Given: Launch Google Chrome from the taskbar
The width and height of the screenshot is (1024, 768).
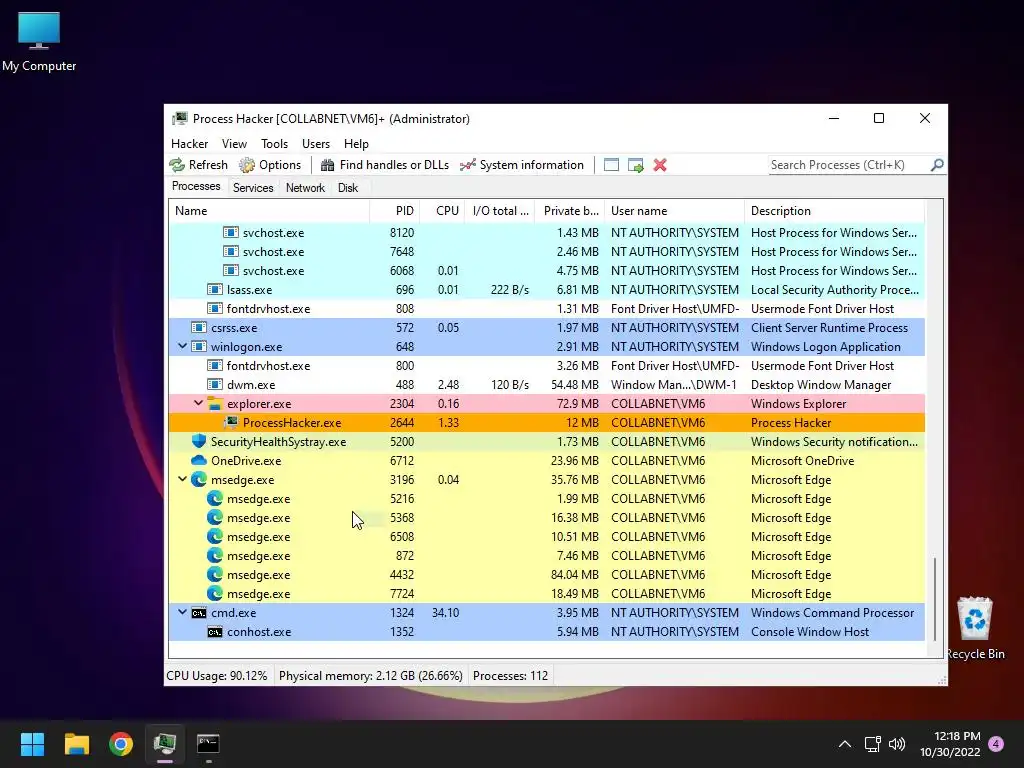Looking at the screenshot, I should [121, 744].
